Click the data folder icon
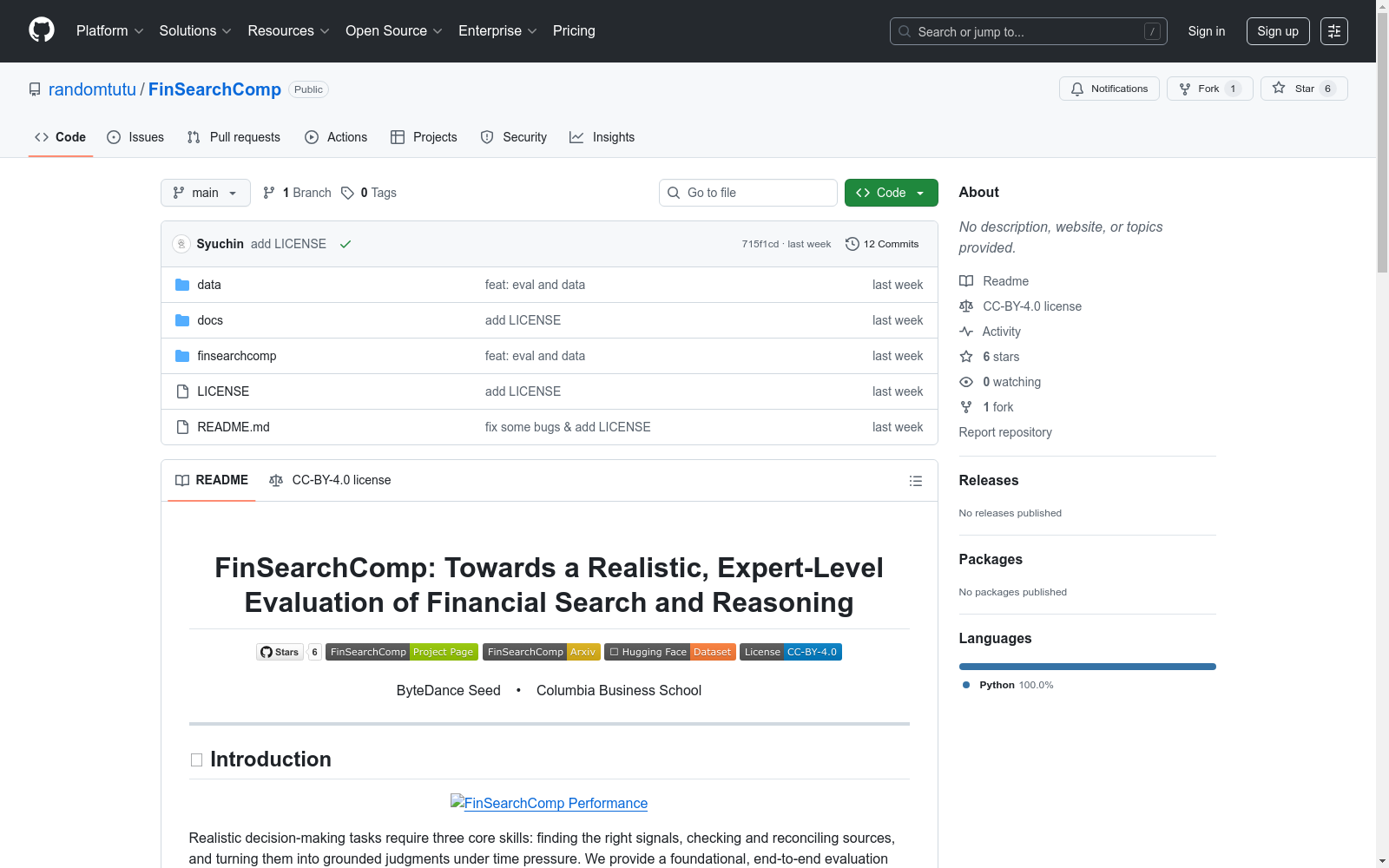1389x868 pixels. 182,285
